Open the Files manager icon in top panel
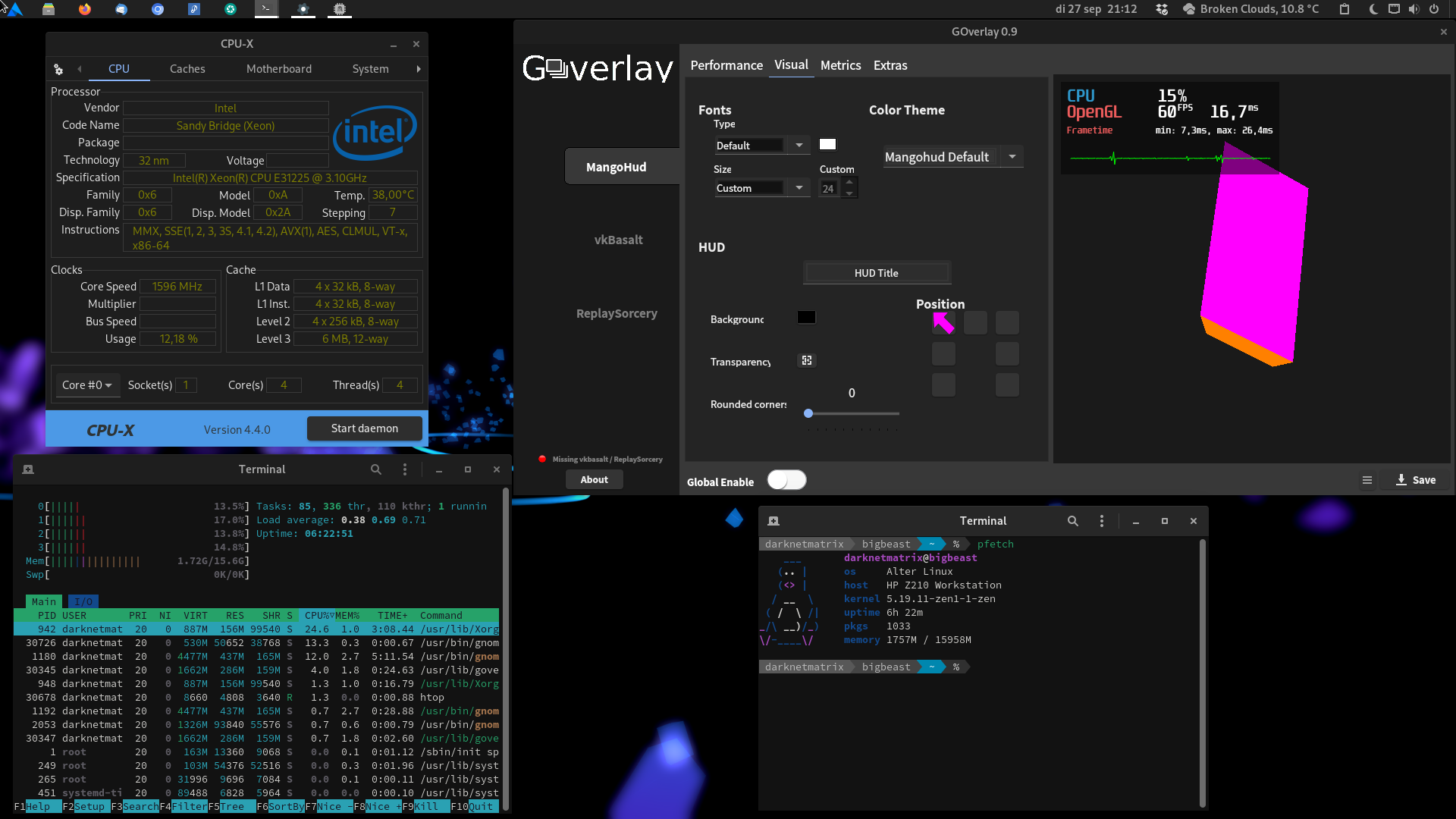The image size is (1456, 819). click(x=49, y=9)
